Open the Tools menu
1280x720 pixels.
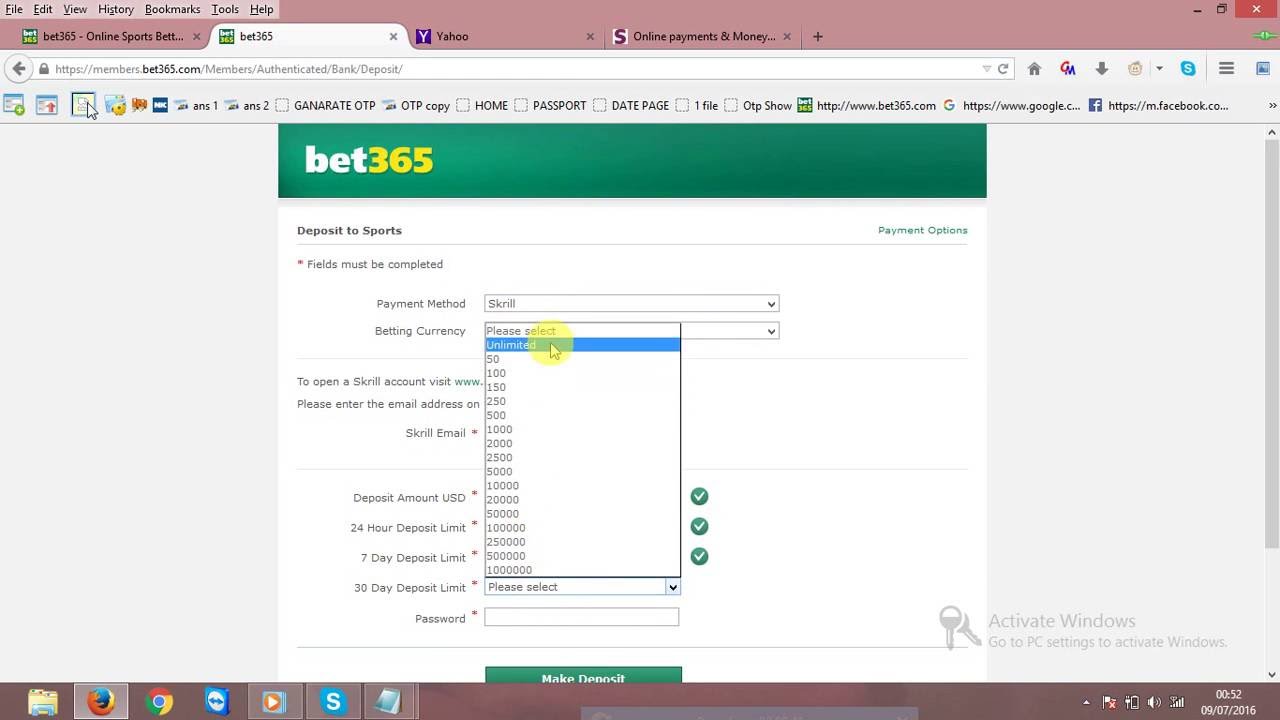click(x=225, y=9)
